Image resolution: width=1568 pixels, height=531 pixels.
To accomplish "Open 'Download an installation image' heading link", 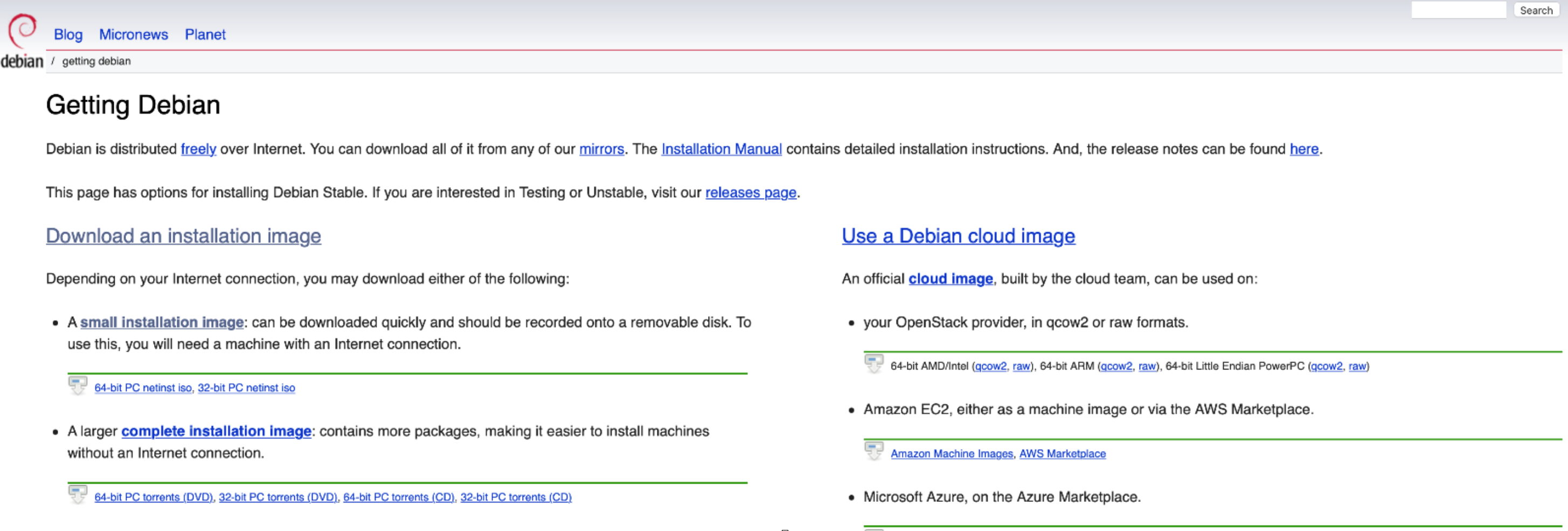I will tap(183, 236).
